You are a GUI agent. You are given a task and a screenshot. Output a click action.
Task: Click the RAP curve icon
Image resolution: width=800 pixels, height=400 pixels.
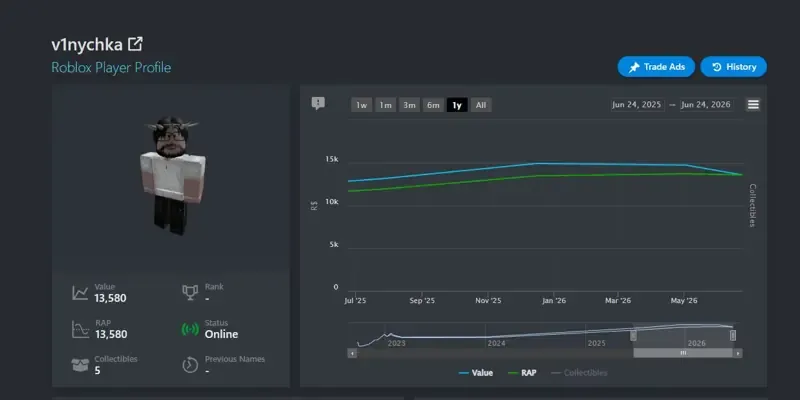[x=80, y=329]
